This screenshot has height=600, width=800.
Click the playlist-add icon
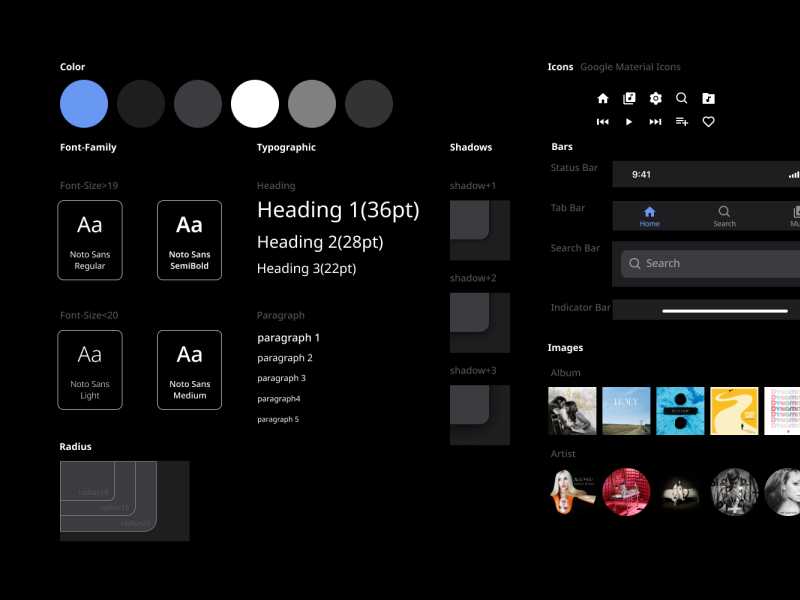tap(681, 121)
